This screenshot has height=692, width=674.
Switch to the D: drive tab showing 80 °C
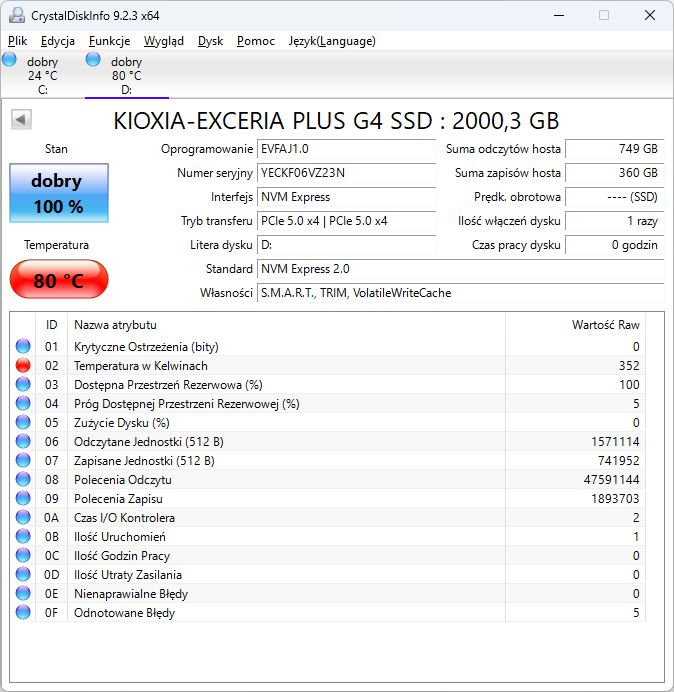coord(127,75)
